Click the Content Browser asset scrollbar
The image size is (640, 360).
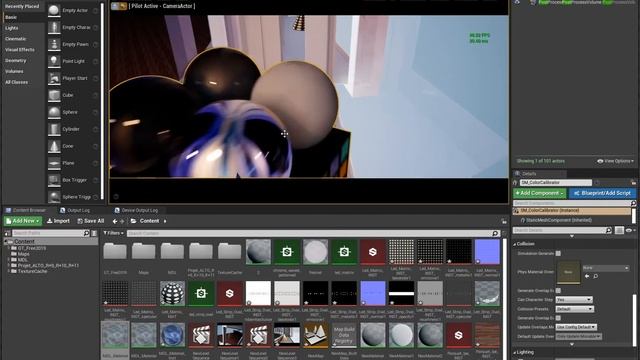pyautogui.click(x=505, y=300)
